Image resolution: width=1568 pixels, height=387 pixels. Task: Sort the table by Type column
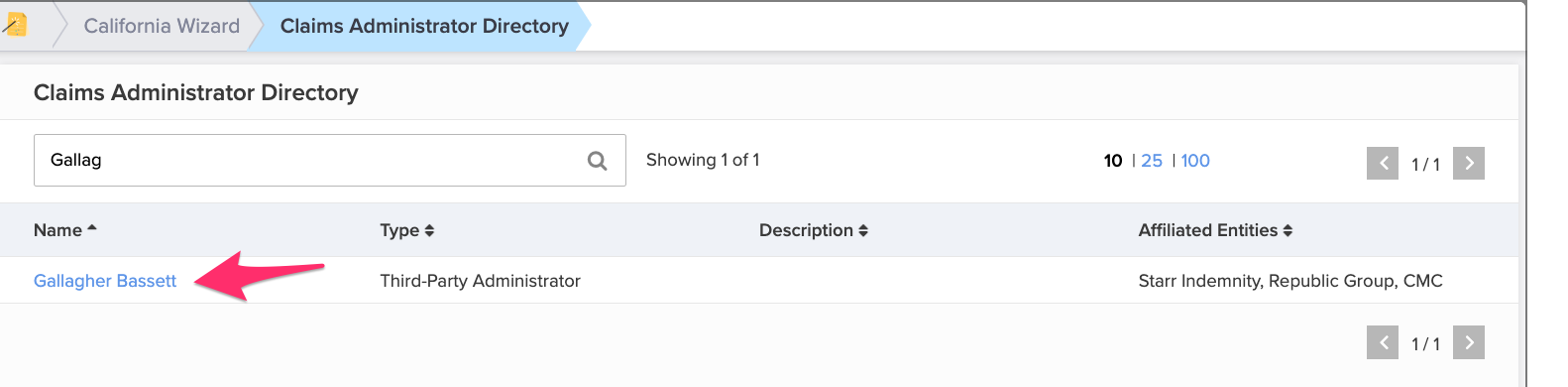(407, 230)
